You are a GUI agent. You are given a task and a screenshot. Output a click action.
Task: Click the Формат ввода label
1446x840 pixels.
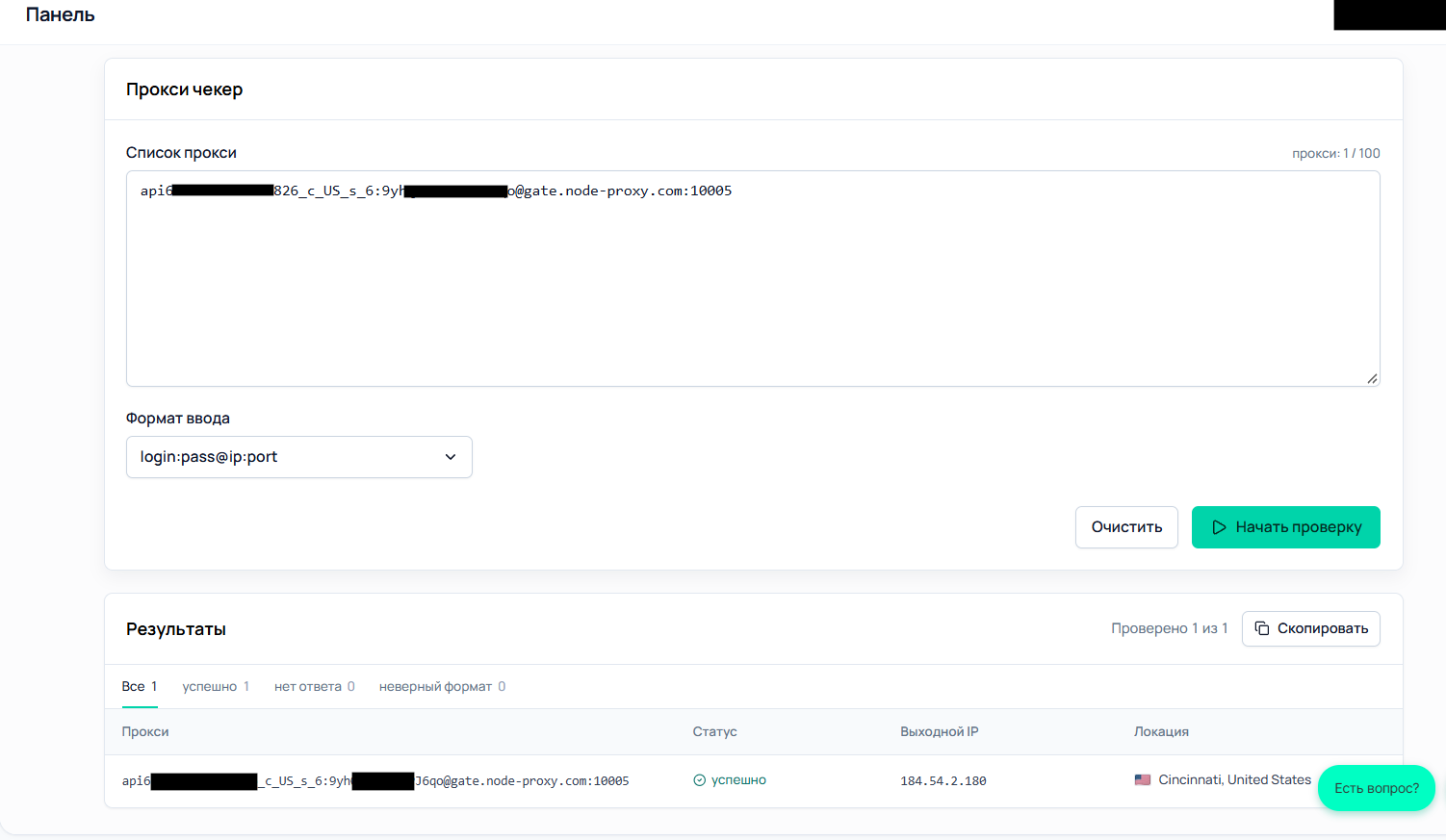tap(178, 419)
